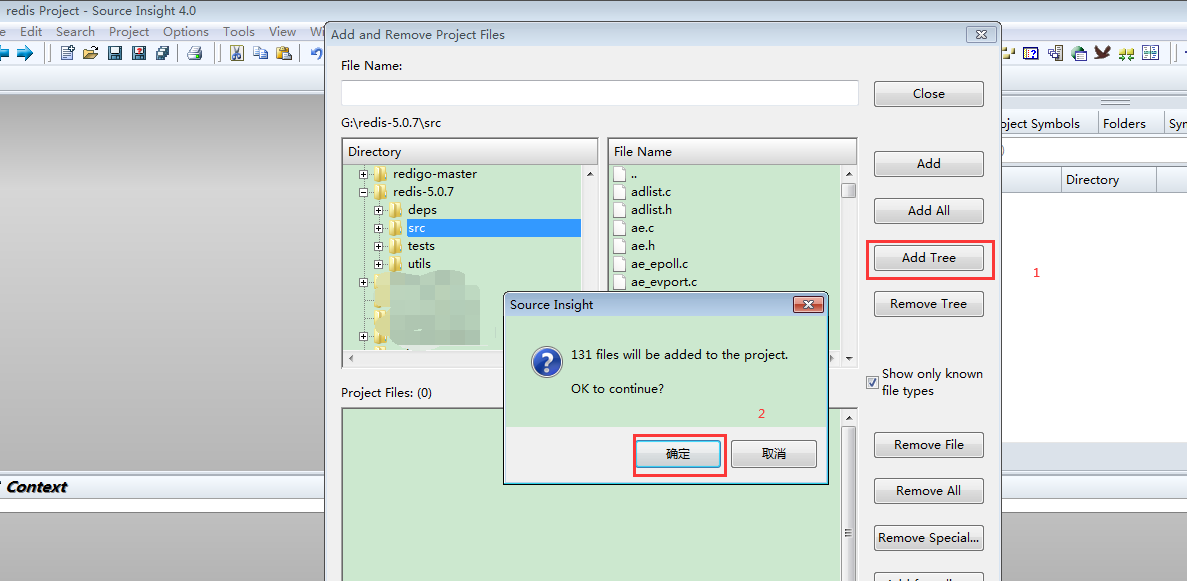Click the Add Tree button
Screen dimensions: 1187x581
click(929, 258)
